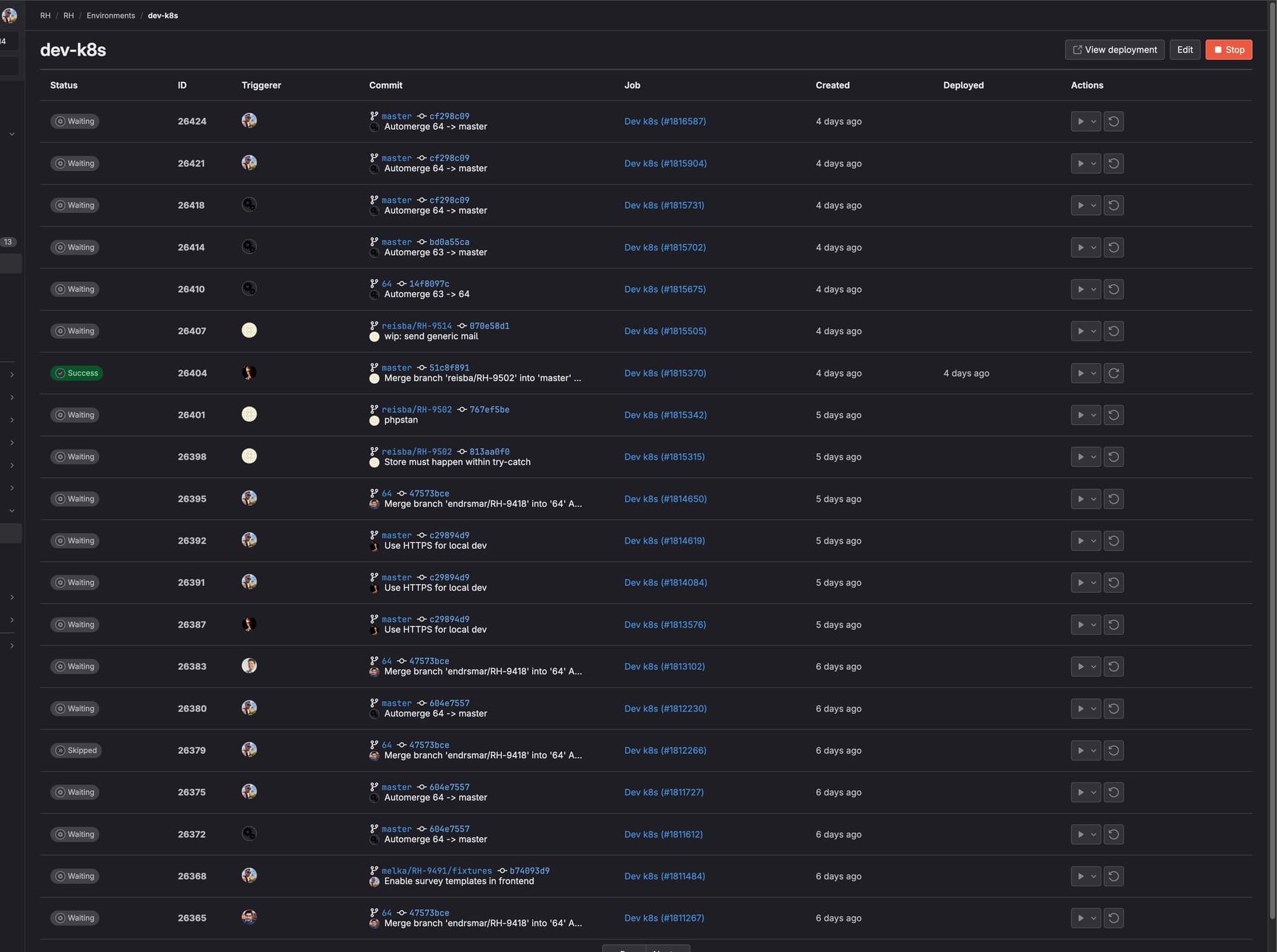Click the external-link icon on View deployment

[x=1077, y=49]
